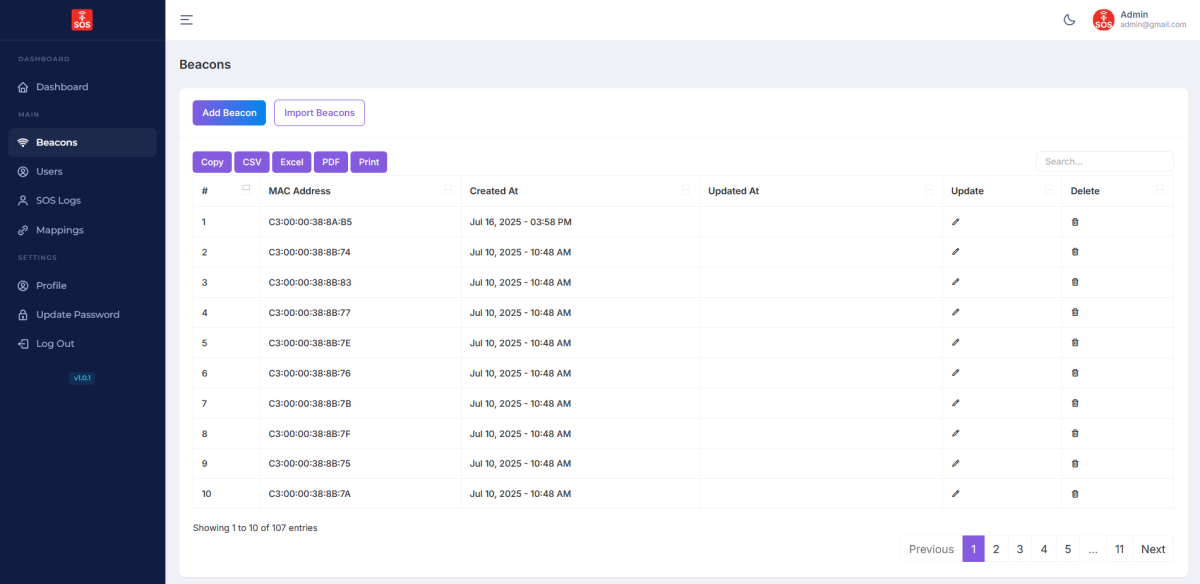Click the trash icon for beacon C3:00:00:38:8B:74
This screenshot has height=584, width=1200.
coord(1075,252)
